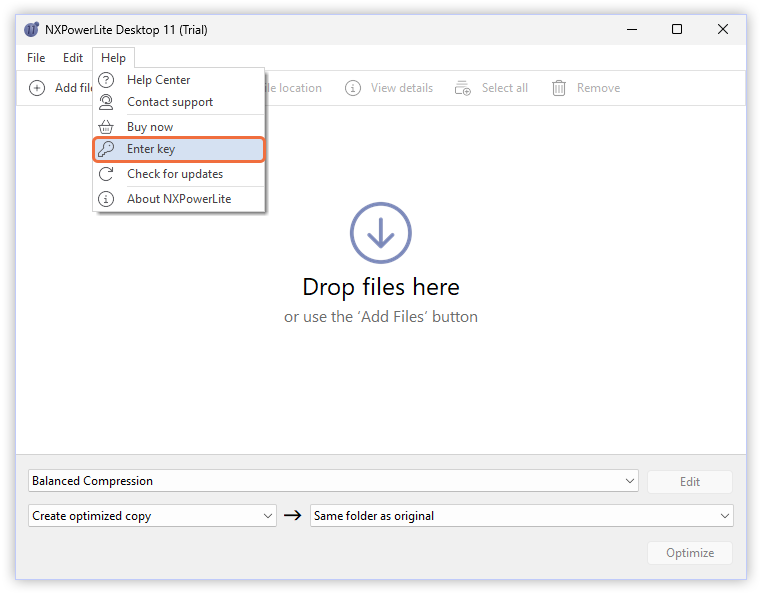Click the refresh icon for Check for updates

(106, 174)
